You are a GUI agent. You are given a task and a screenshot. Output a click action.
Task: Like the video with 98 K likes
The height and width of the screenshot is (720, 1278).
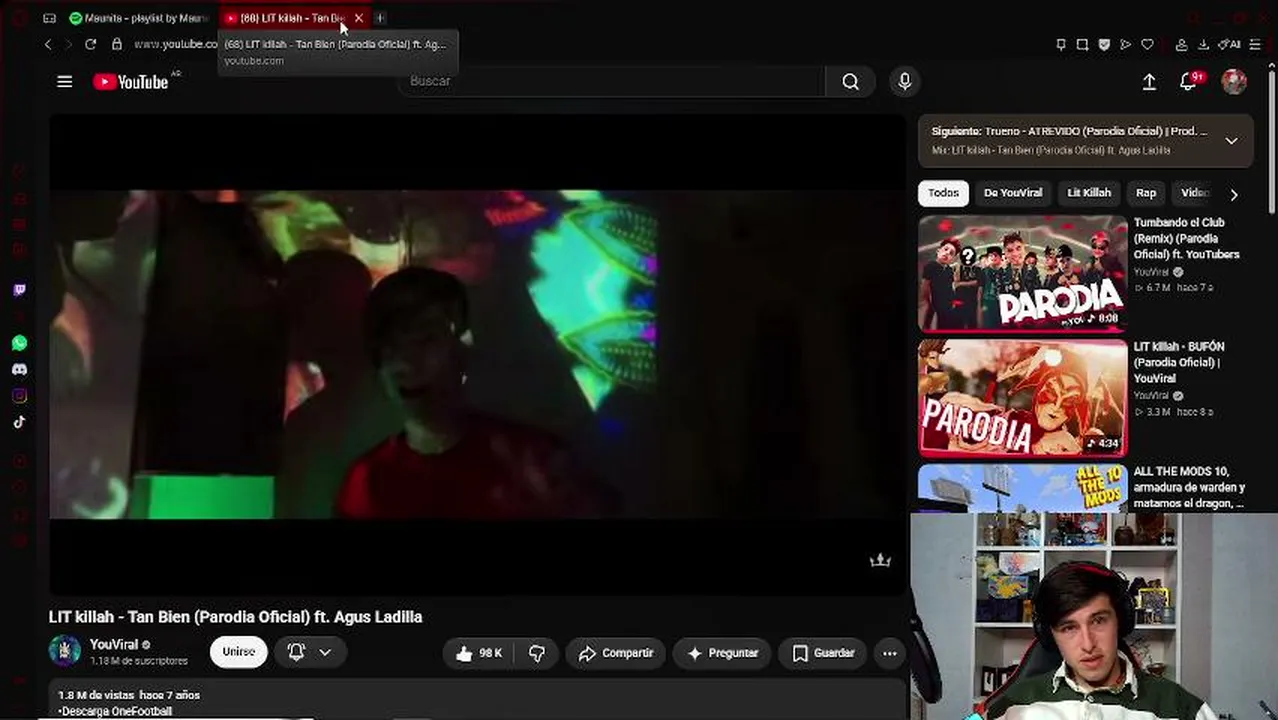(x=478, y=653)
